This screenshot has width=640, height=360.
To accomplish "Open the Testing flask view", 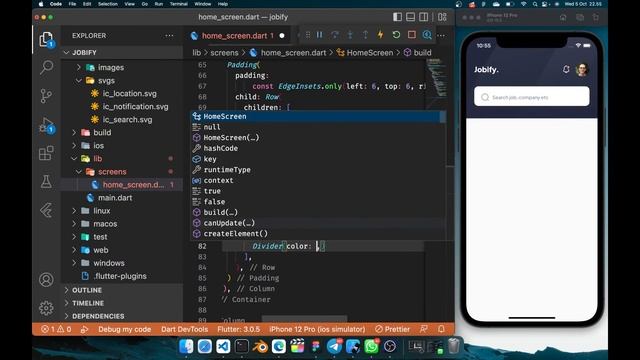I will click(x=46, y=182).
